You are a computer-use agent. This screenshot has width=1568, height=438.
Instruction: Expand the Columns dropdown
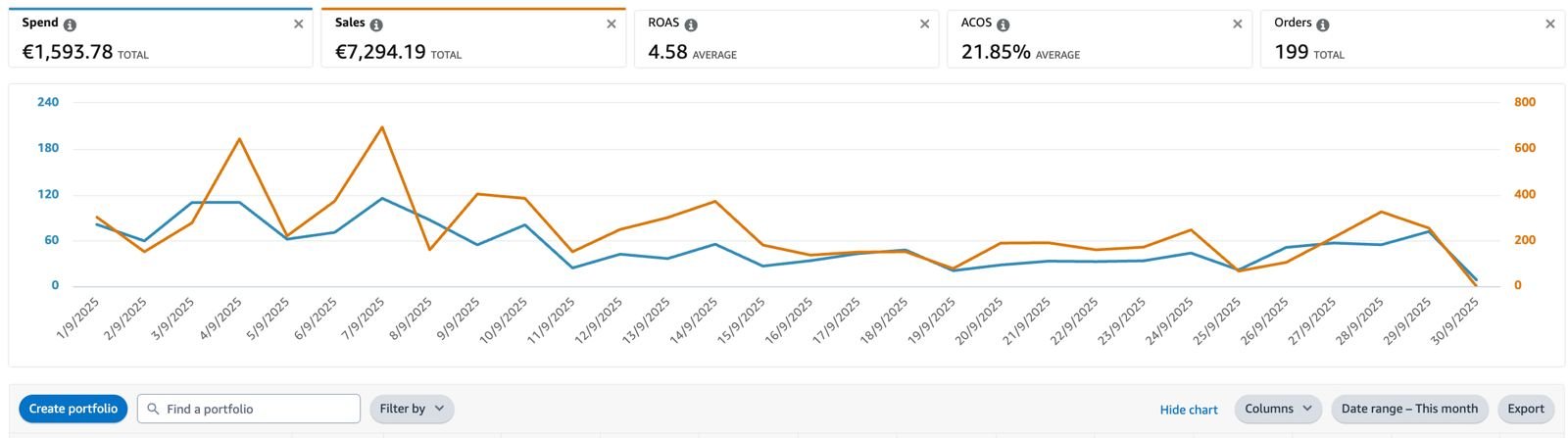1278,409
